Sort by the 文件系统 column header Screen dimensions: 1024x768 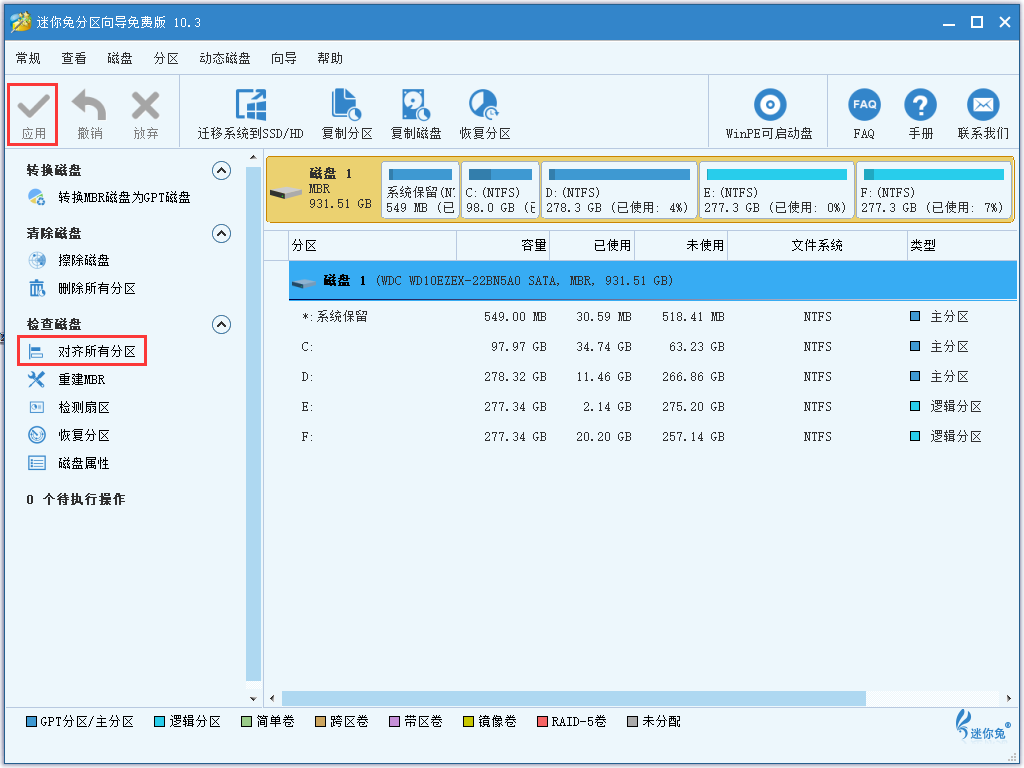[817, 246]
